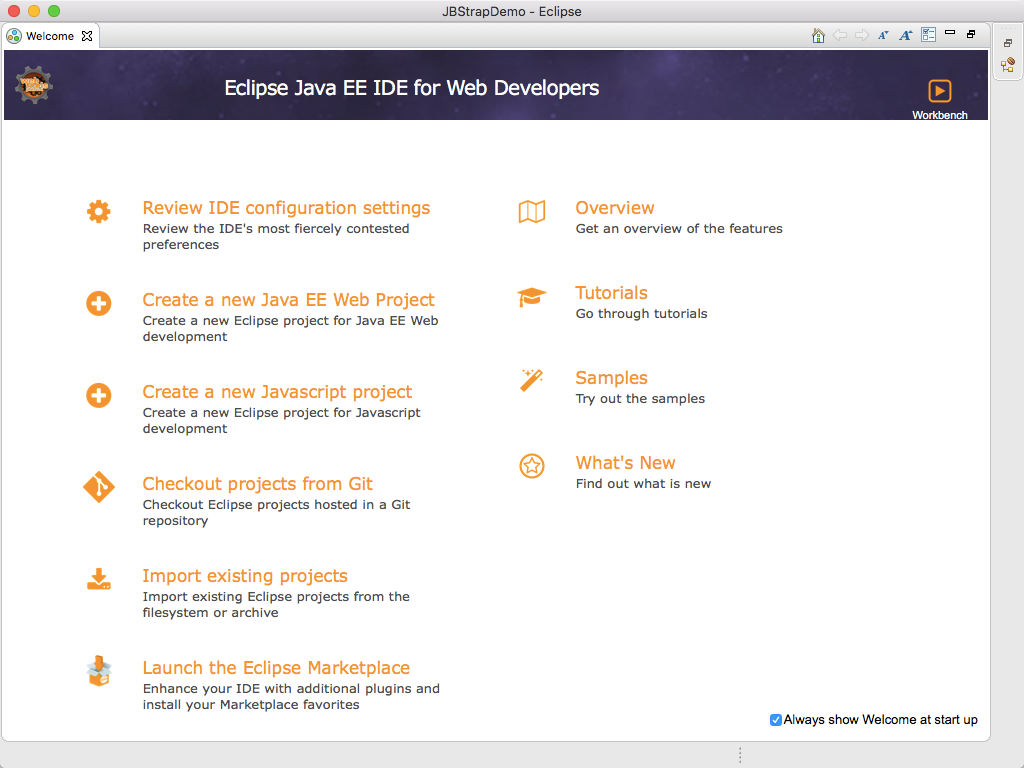Click the Overview open-book icon

click(x=532, y=212)
